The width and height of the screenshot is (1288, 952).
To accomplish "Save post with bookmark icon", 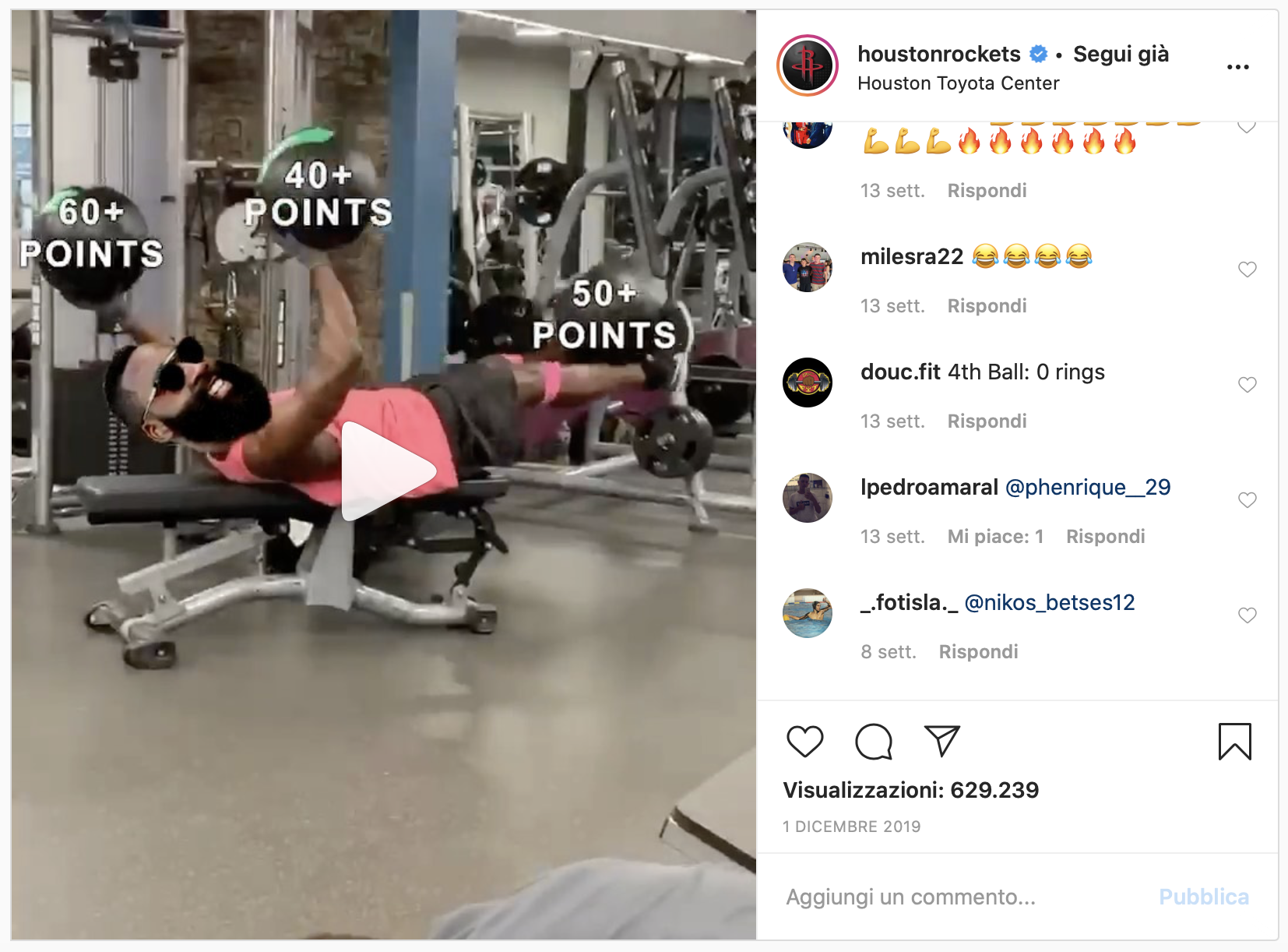I will pyautogui.click(x=1234, y=741).
